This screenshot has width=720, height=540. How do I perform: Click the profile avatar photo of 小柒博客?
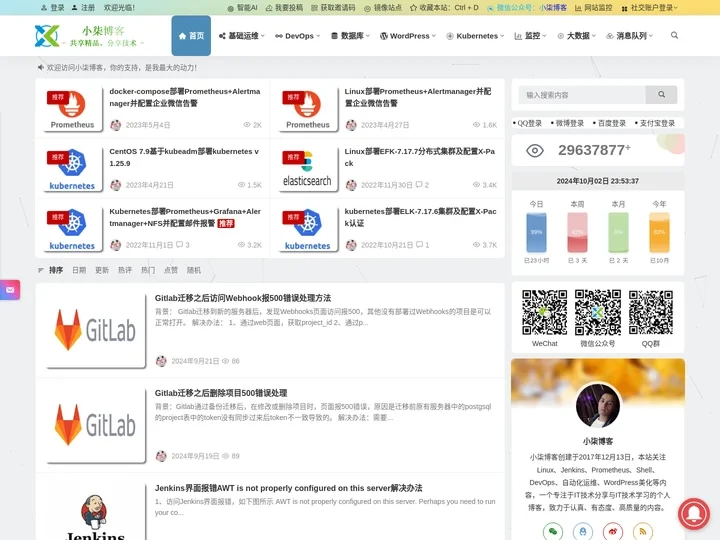[x=598, y=405]
